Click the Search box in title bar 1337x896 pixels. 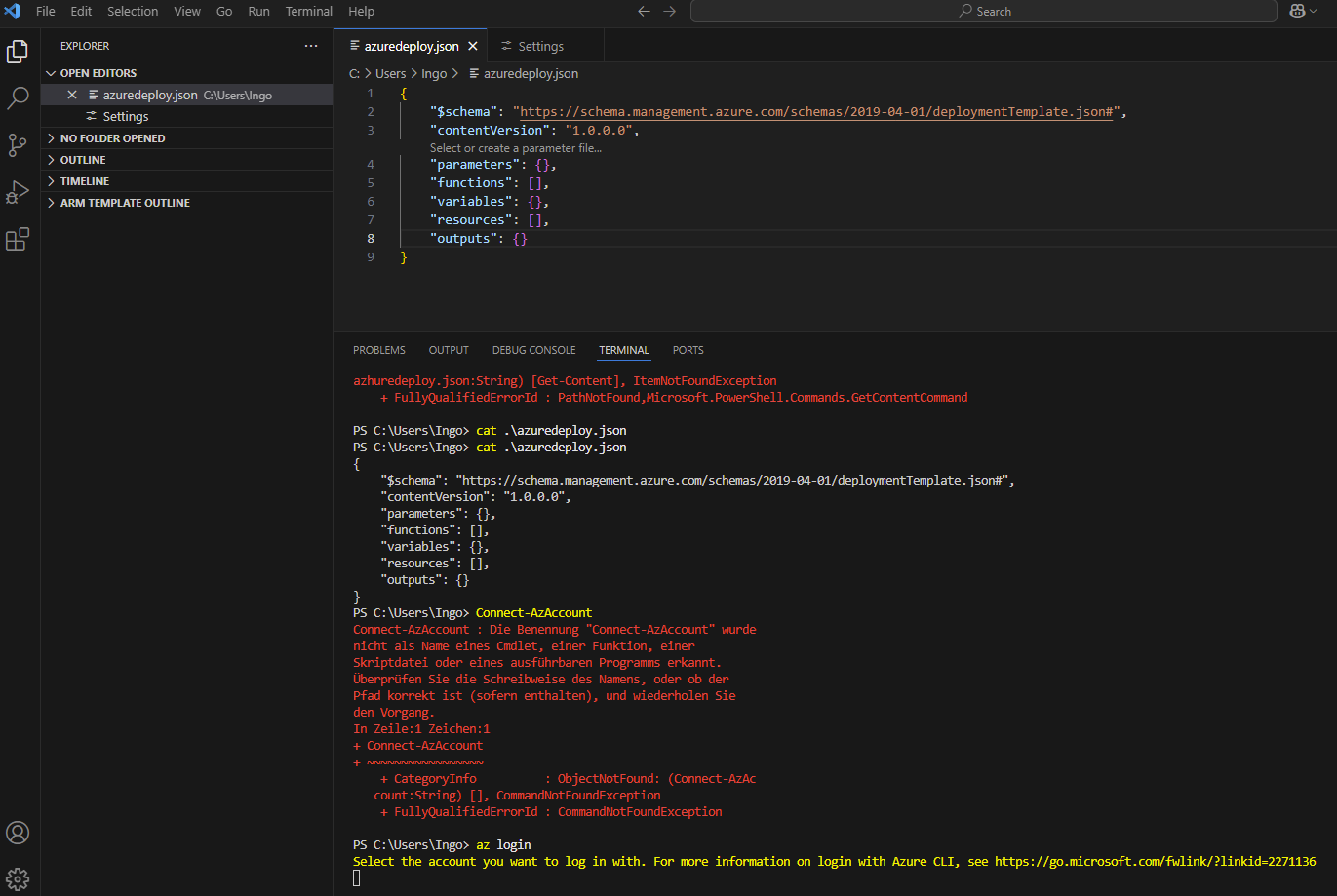pos(983,11)
